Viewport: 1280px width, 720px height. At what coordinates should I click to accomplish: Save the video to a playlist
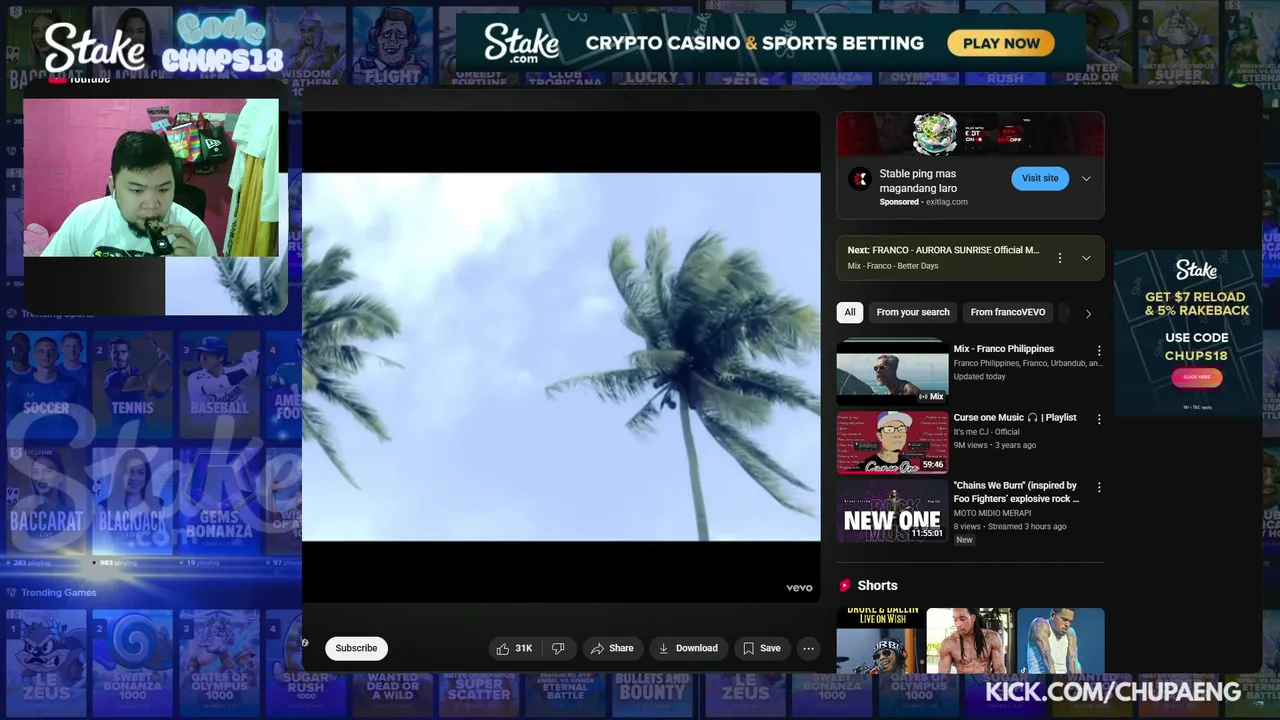[x=762, y=648]
